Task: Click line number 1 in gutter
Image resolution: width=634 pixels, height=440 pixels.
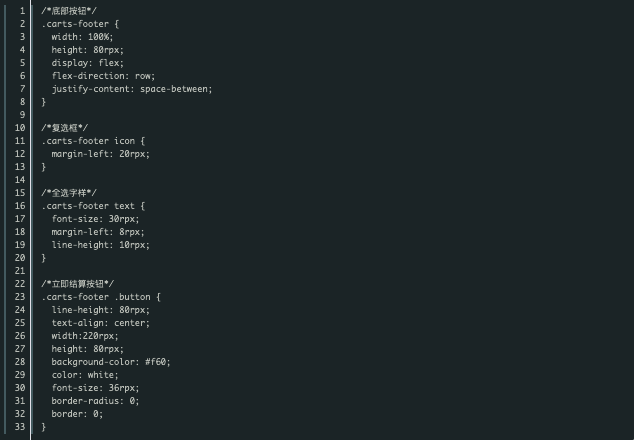Action: (22, 11)
